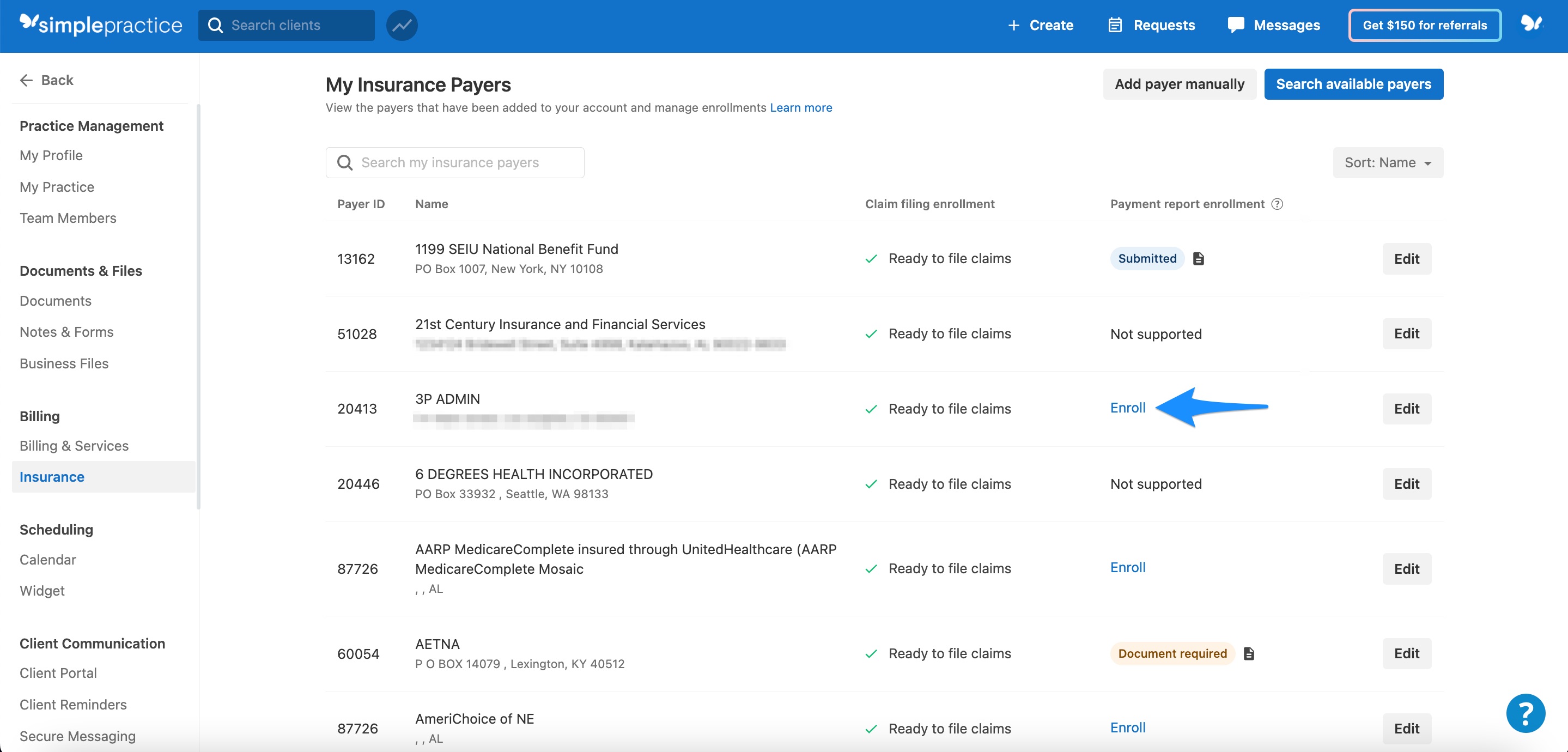Click the Add payer manually button
This screenshot has height=752, width=1568.
click(1179, 84)
